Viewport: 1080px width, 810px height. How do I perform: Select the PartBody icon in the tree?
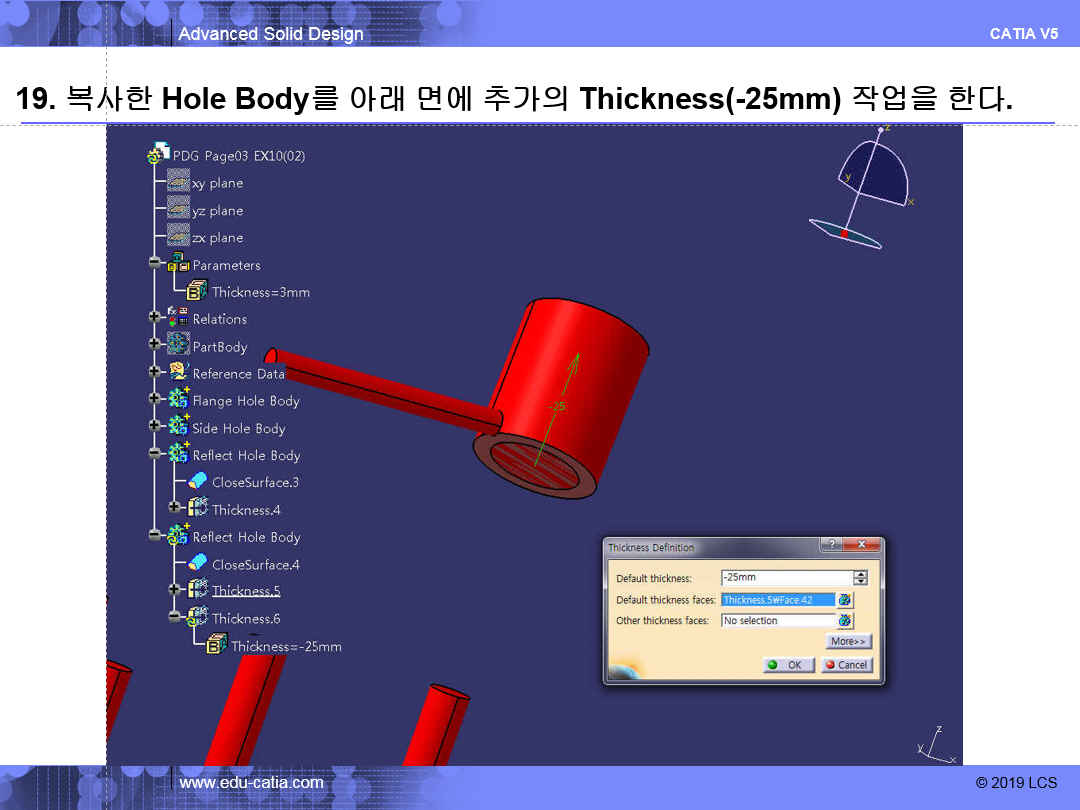(x=178, y=346)
